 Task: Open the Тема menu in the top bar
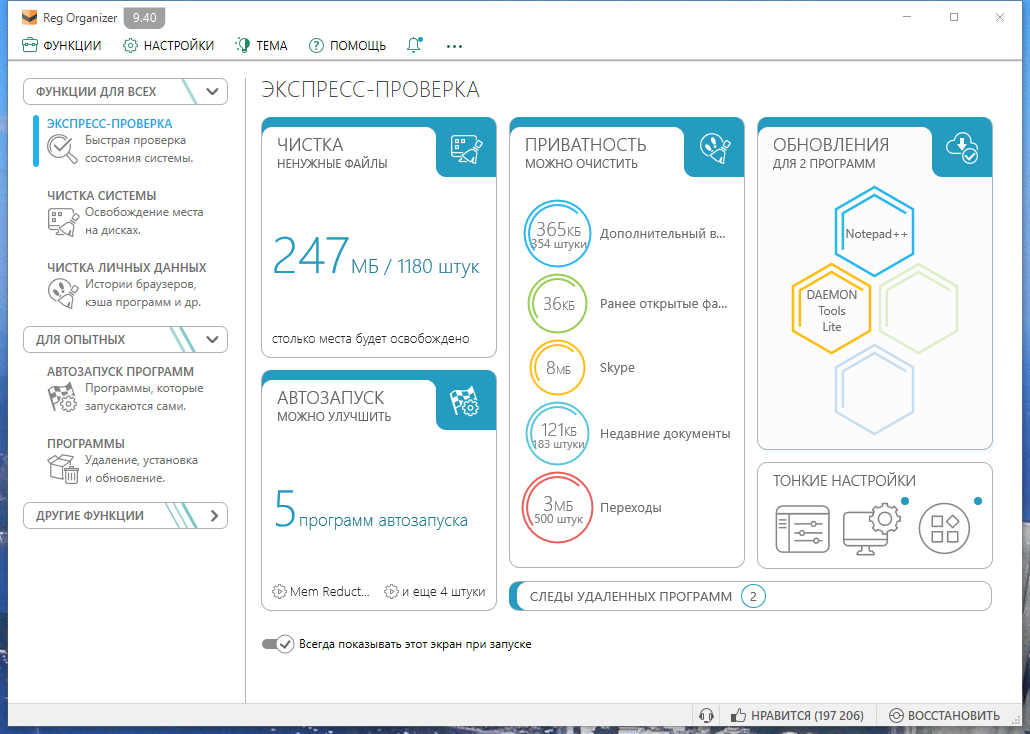261,45
